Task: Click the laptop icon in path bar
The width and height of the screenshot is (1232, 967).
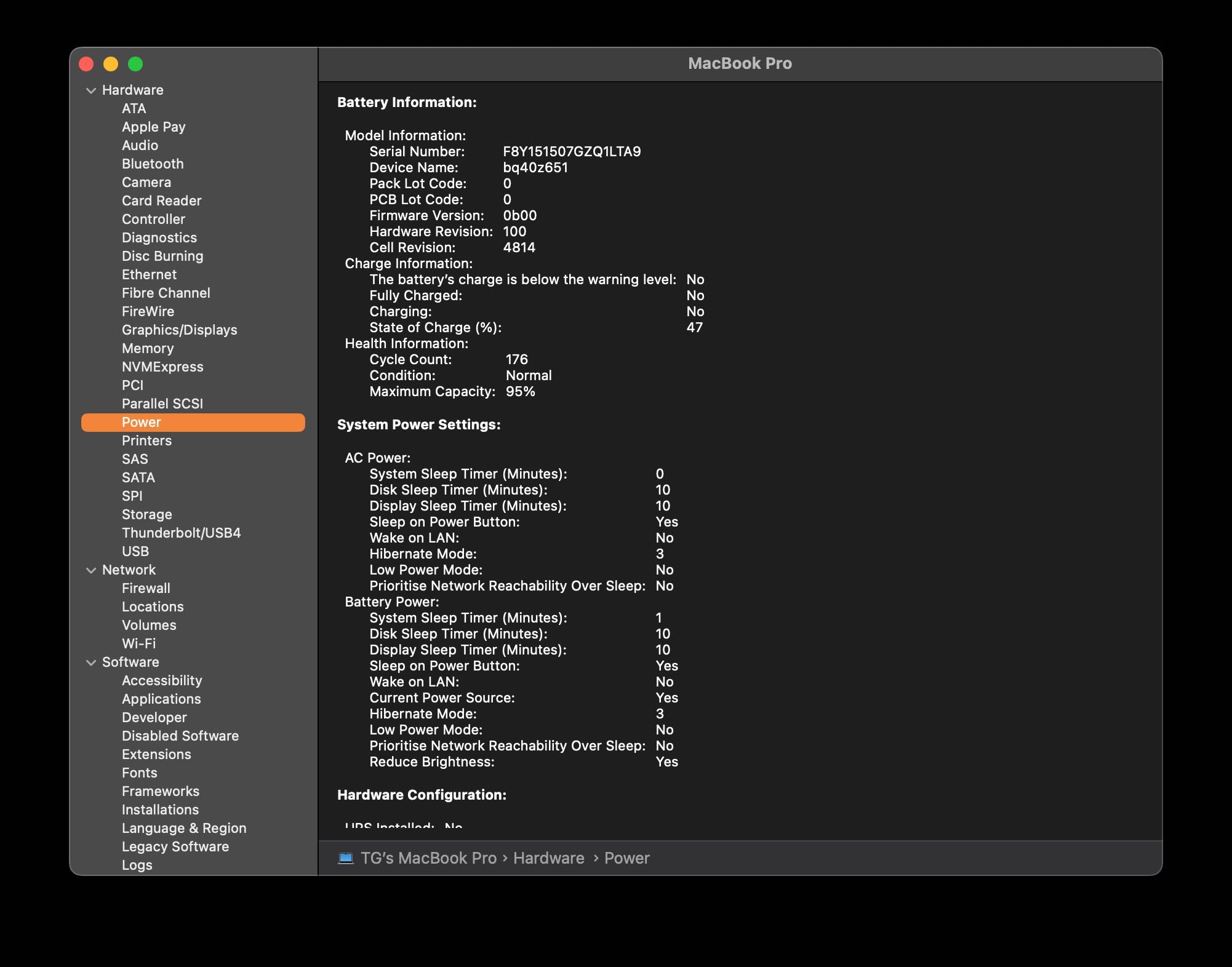Action: tap(346, 858)
